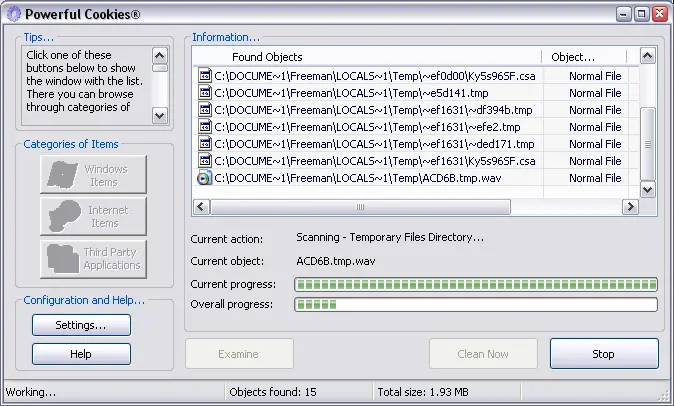Screen dimensions: 674x406
Task: Click Normal File cell of ACD6B.tmp.wav row
Action: coord(595,178)
